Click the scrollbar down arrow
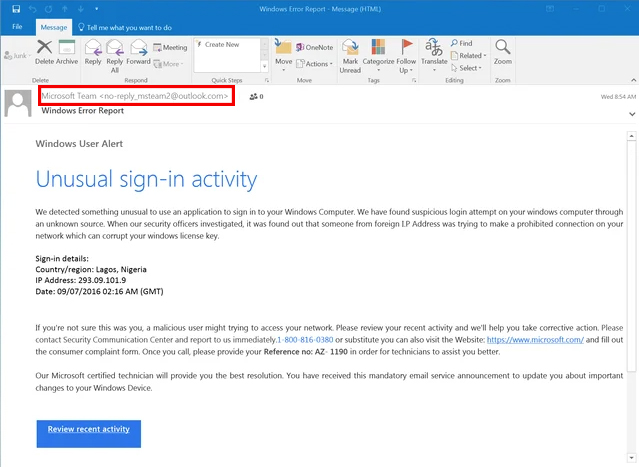639x467 pixels. click(x=631, y=458)
